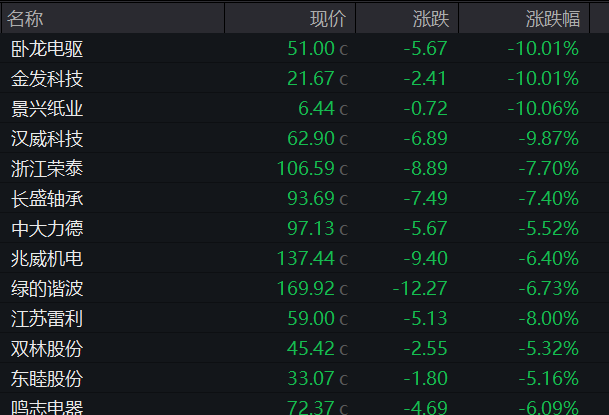Click the 双林股份 stock name
The width and height of the screenshot is (609, 415).
coord(47,348)
